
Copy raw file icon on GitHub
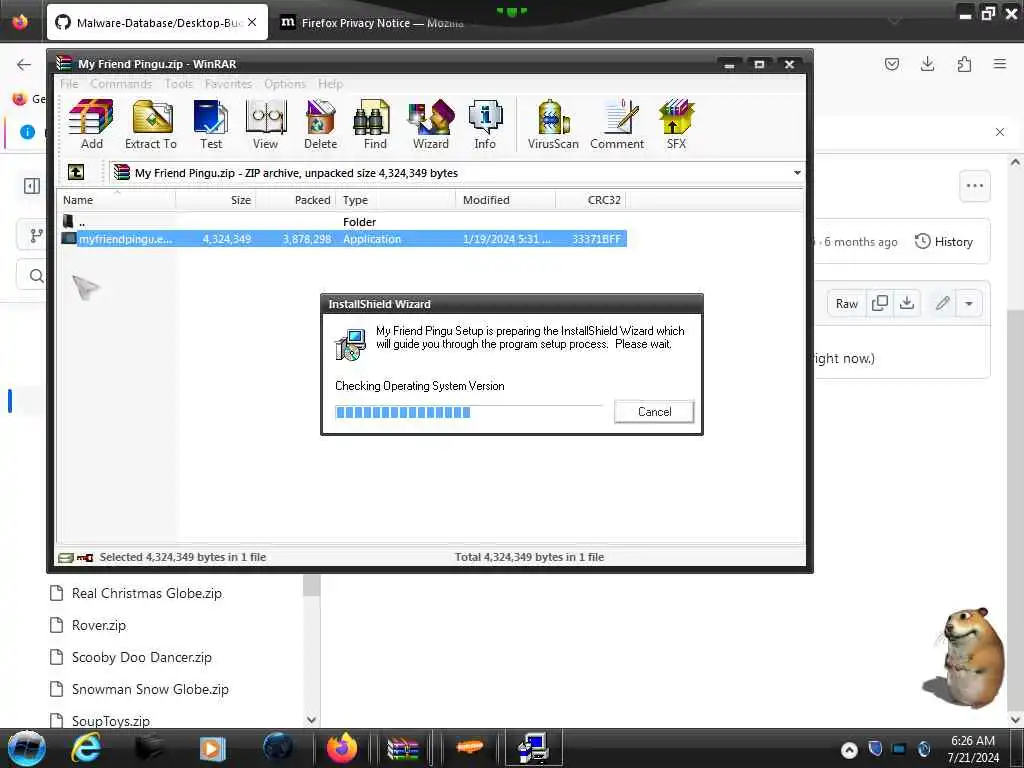click(880, 303)
